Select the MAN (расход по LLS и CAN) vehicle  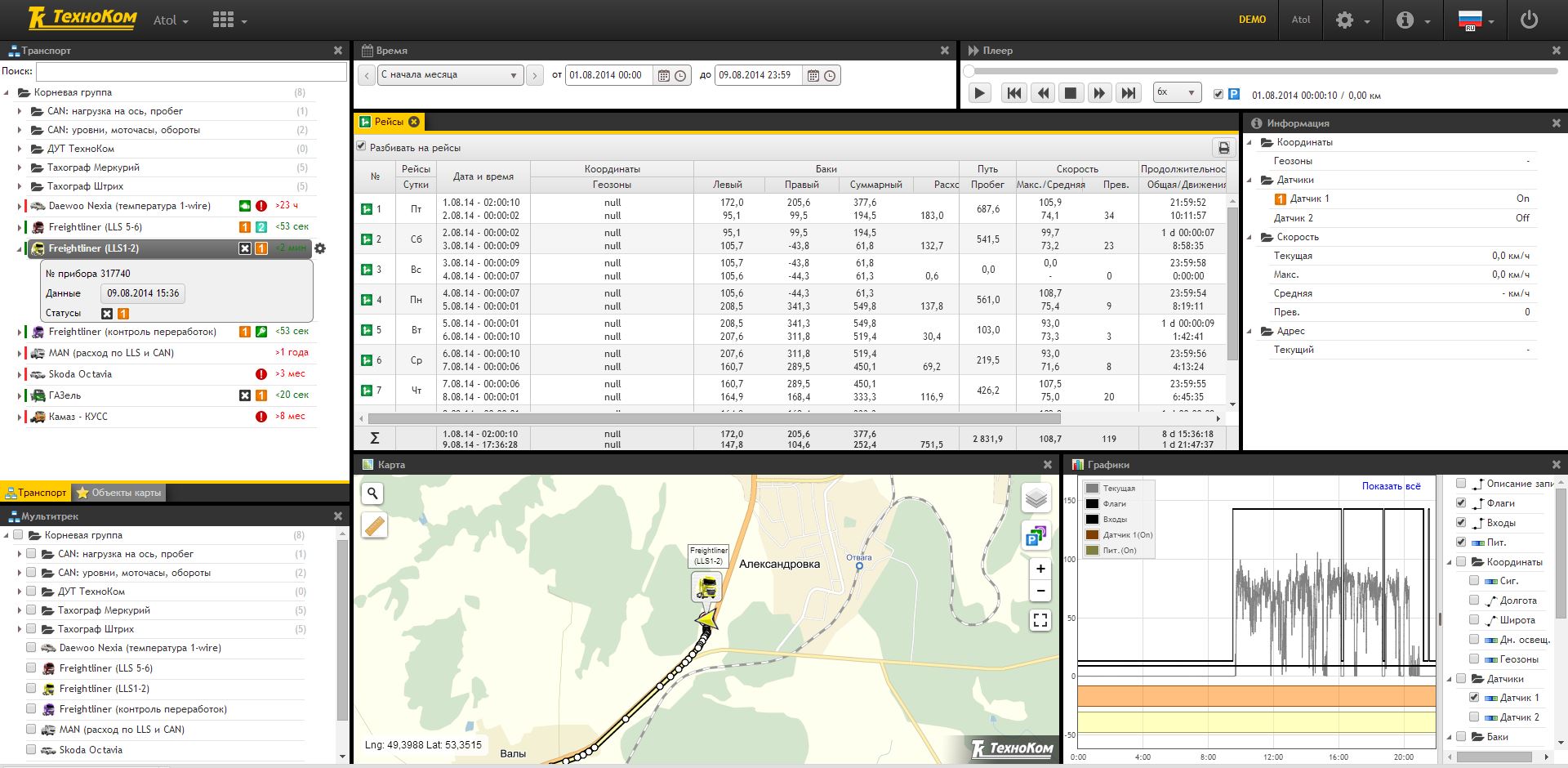pos(111,353)
